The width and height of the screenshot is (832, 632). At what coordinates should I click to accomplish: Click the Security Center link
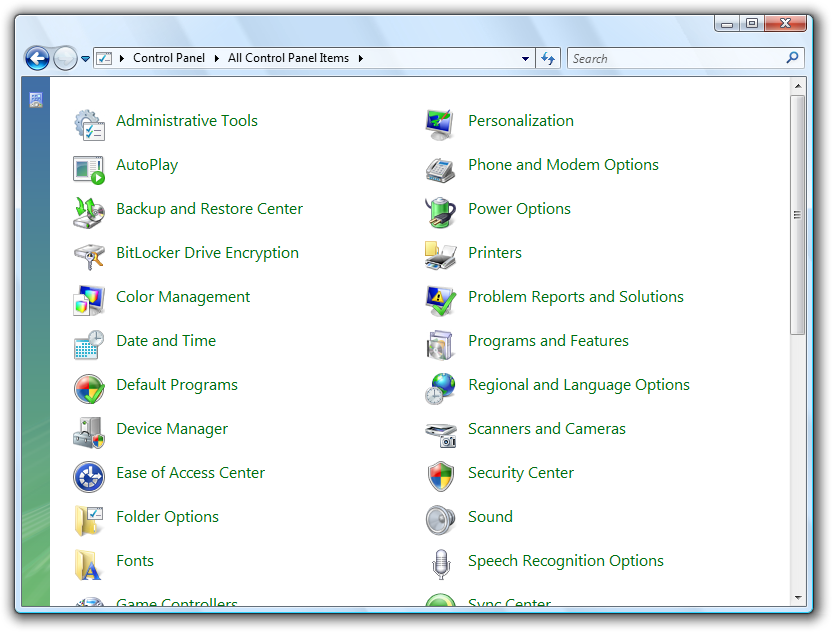click(x=521, y=473)
